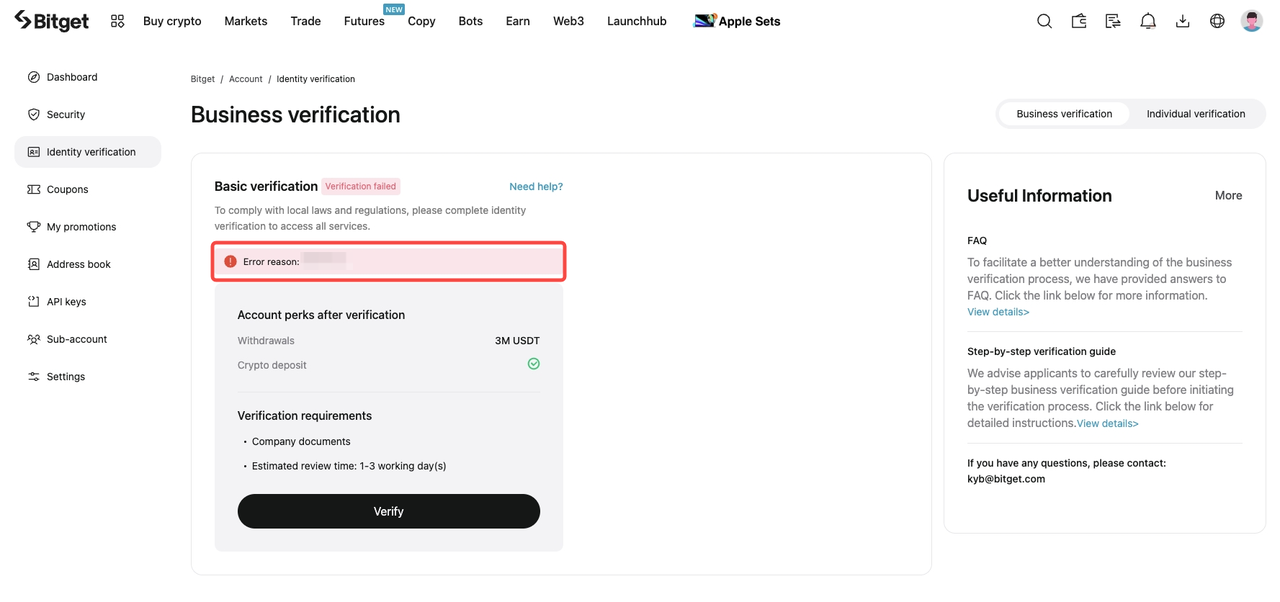Click the Company documents requirement text
Viewport: 1280px width, 602px height.
tap(301, 442)
